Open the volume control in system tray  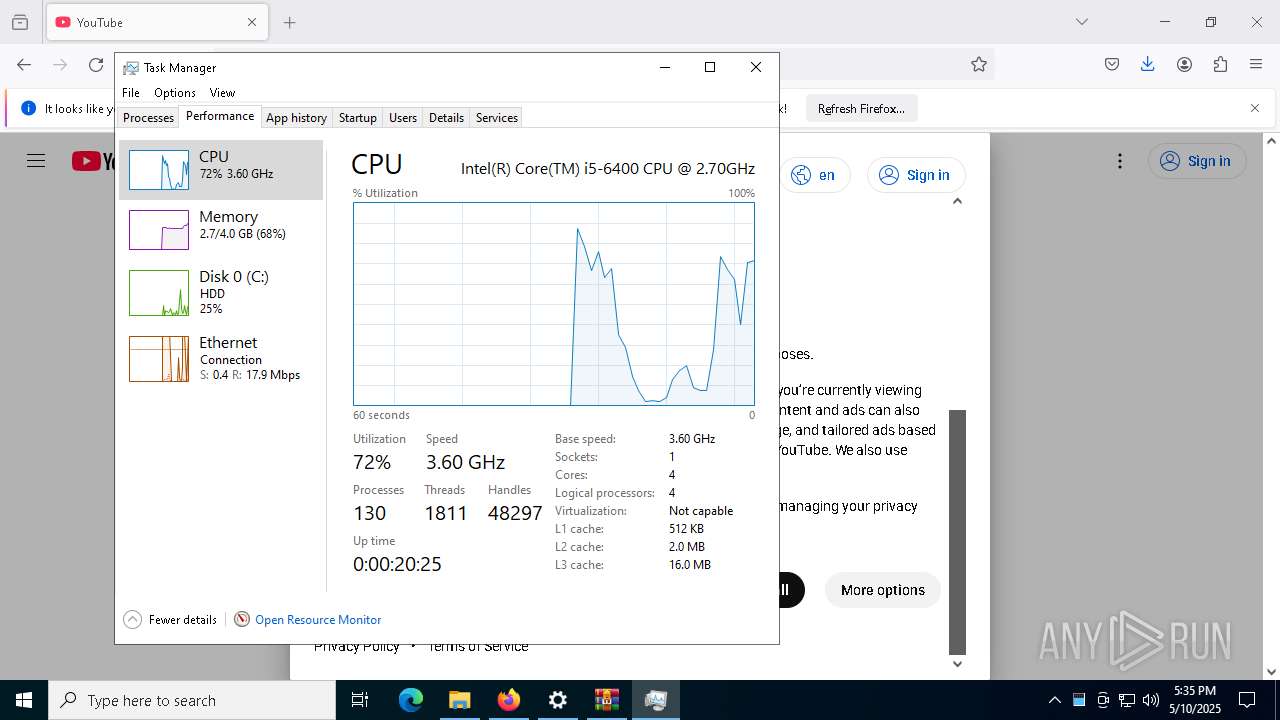pyautogui.click(x=1150, y=700)
